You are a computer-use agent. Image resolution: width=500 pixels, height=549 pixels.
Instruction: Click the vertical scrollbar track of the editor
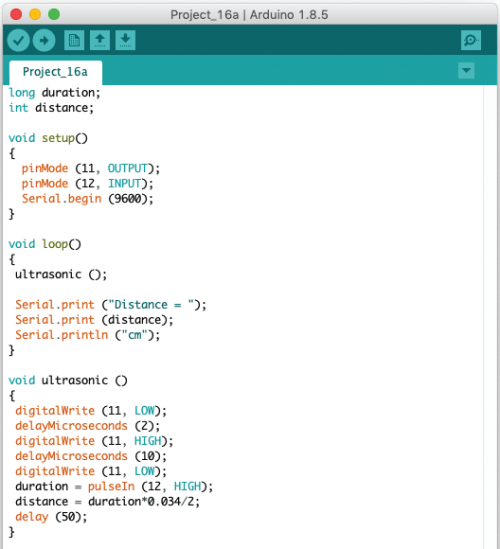pos(490,315)
